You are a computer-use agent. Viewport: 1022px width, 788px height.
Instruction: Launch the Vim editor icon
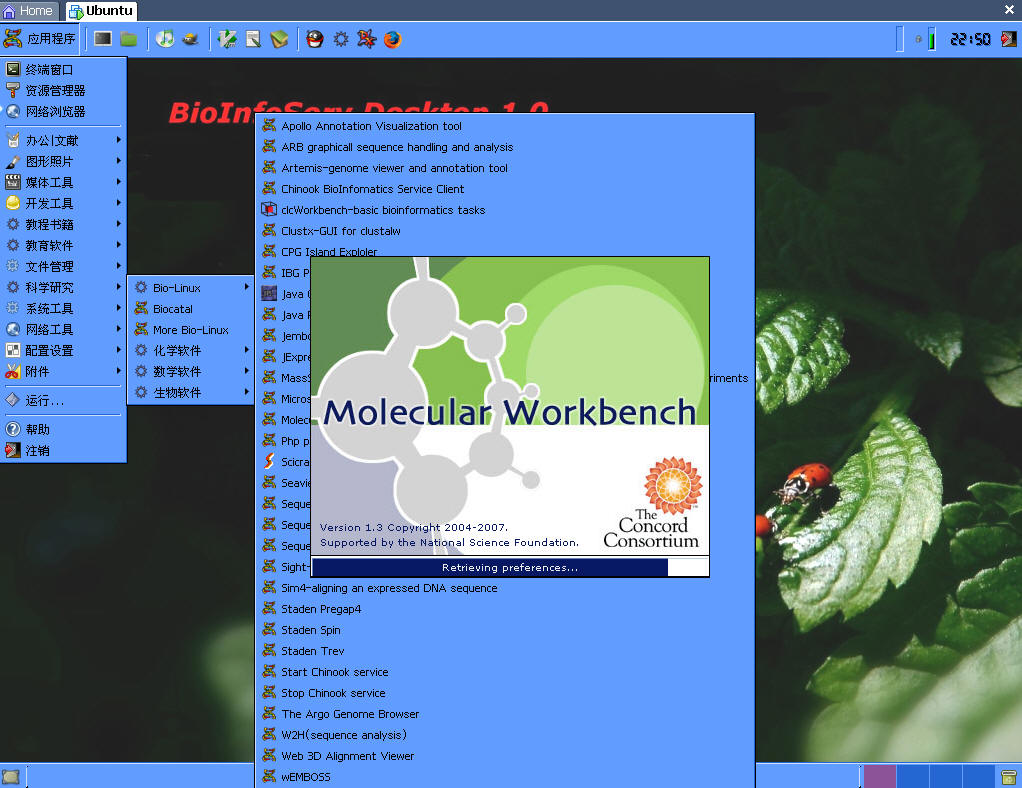click(227, 39)
